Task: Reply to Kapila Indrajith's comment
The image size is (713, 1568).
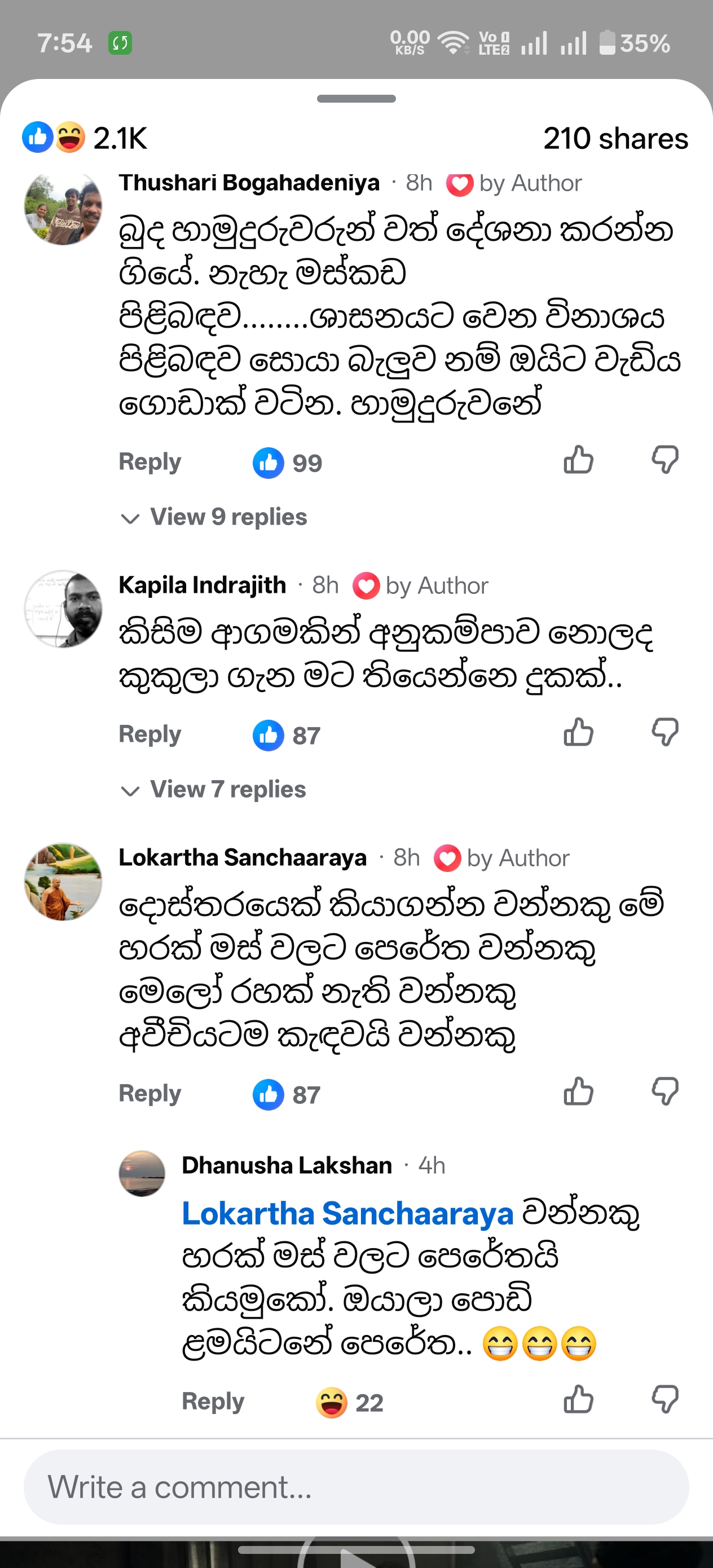Action: (150, 734)
